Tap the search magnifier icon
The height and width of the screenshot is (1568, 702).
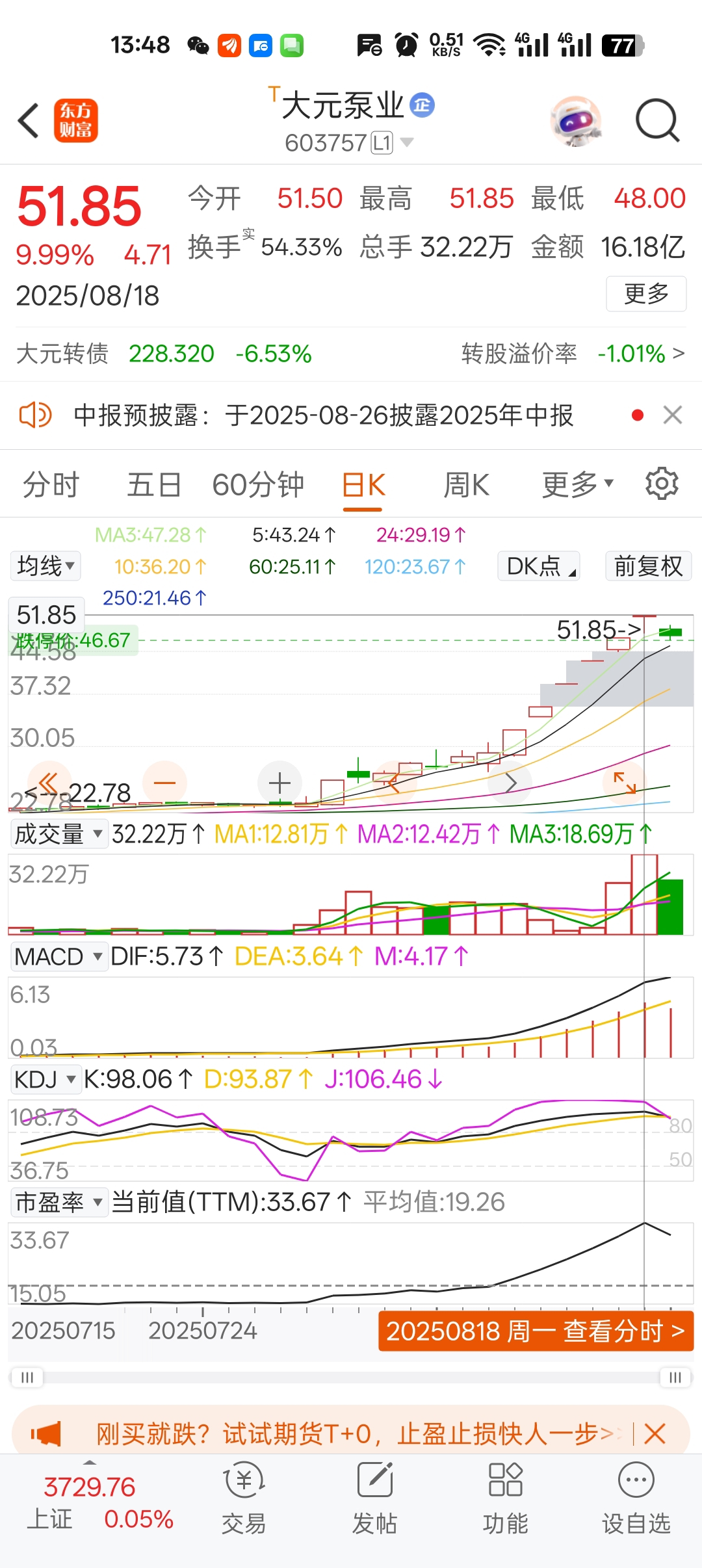point(657,120)
